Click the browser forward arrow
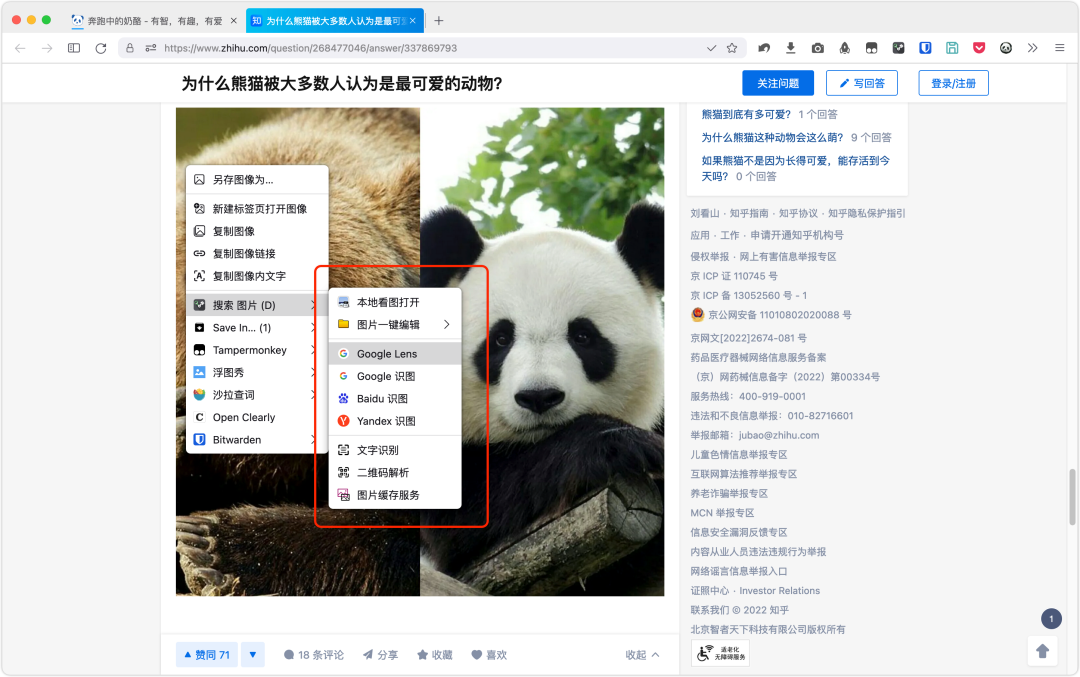Image resolution: width=1080 pixels, height=677 pixels. [x=47, y=48]
